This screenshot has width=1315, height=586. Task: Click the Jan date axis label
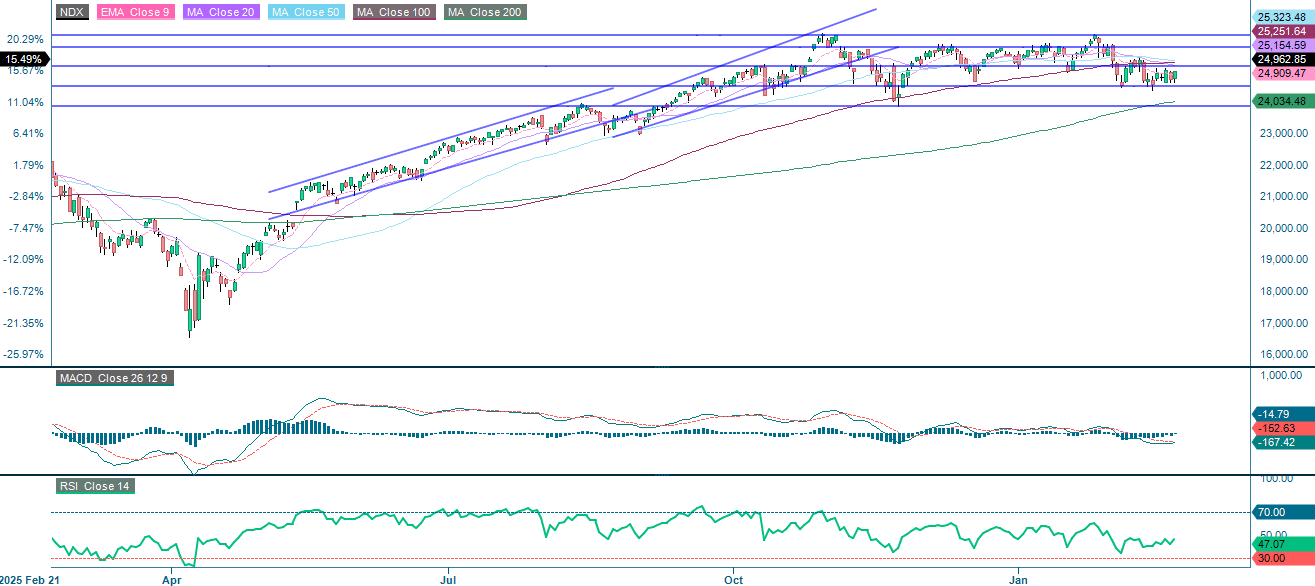[x=1019, y=578]
